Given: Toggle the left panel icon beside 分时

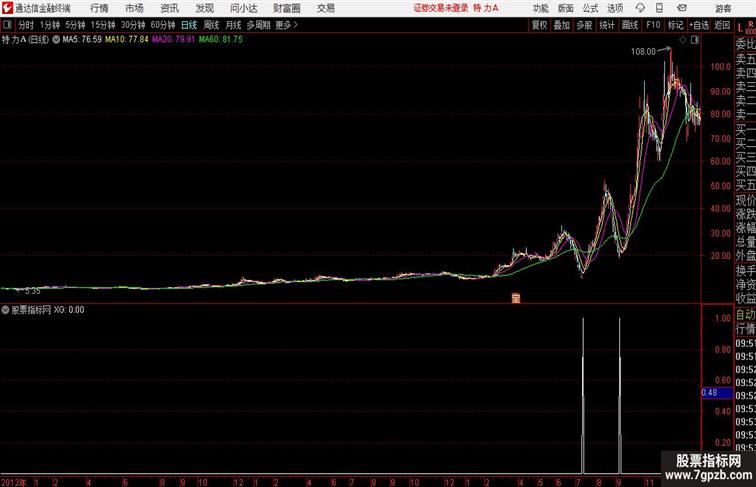Looking at the screenshot, I should tap(7, 25).
